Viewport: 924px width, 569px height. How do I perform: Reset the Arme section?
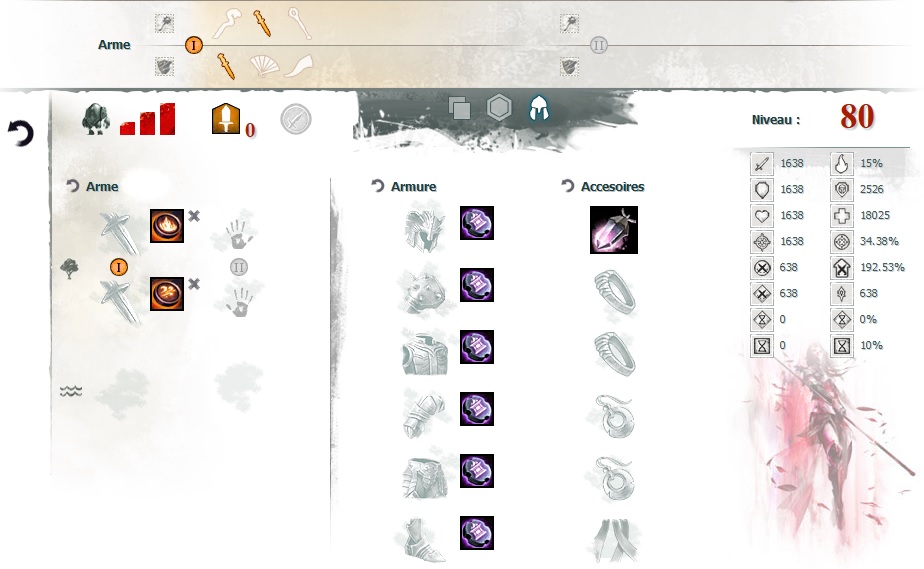(72, 186)
